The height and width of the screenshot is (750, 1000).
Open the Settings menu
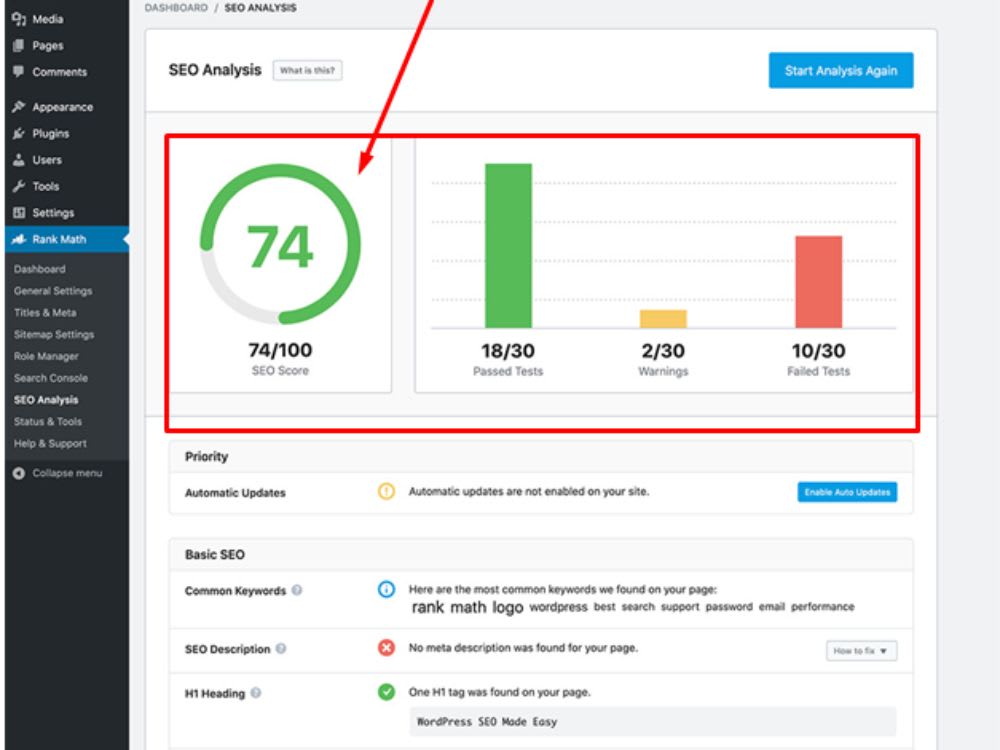click(66, 213)
